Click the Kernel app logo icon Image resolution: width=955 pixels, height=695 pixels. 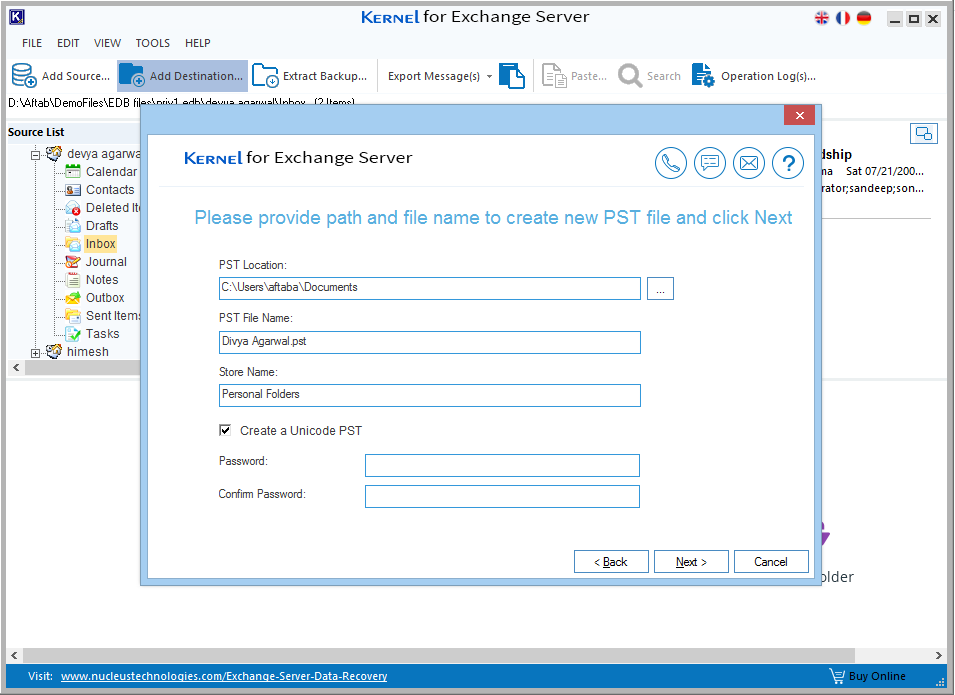16,18
